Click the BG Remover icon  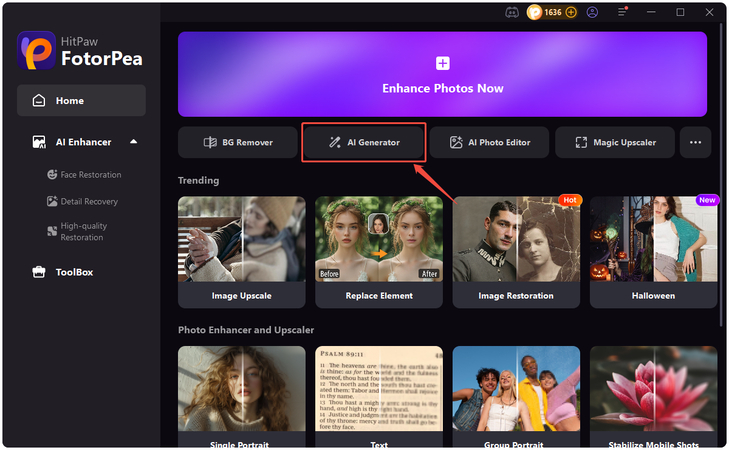210,142
